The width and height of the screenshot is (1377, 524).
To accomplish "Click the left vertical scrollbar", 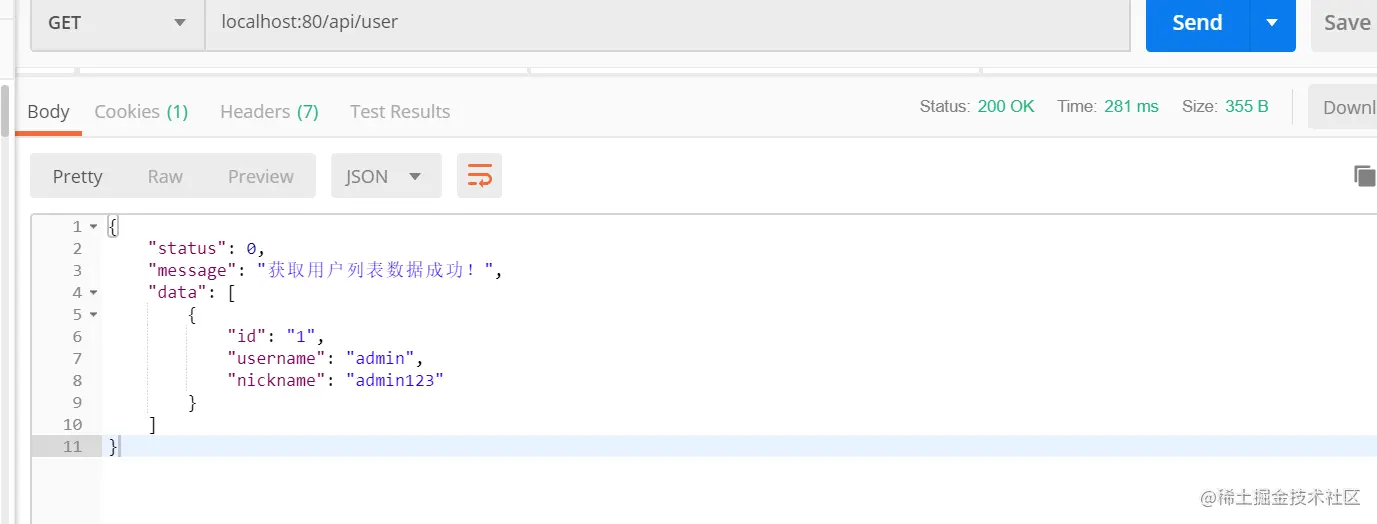I will tap(5, 110).
